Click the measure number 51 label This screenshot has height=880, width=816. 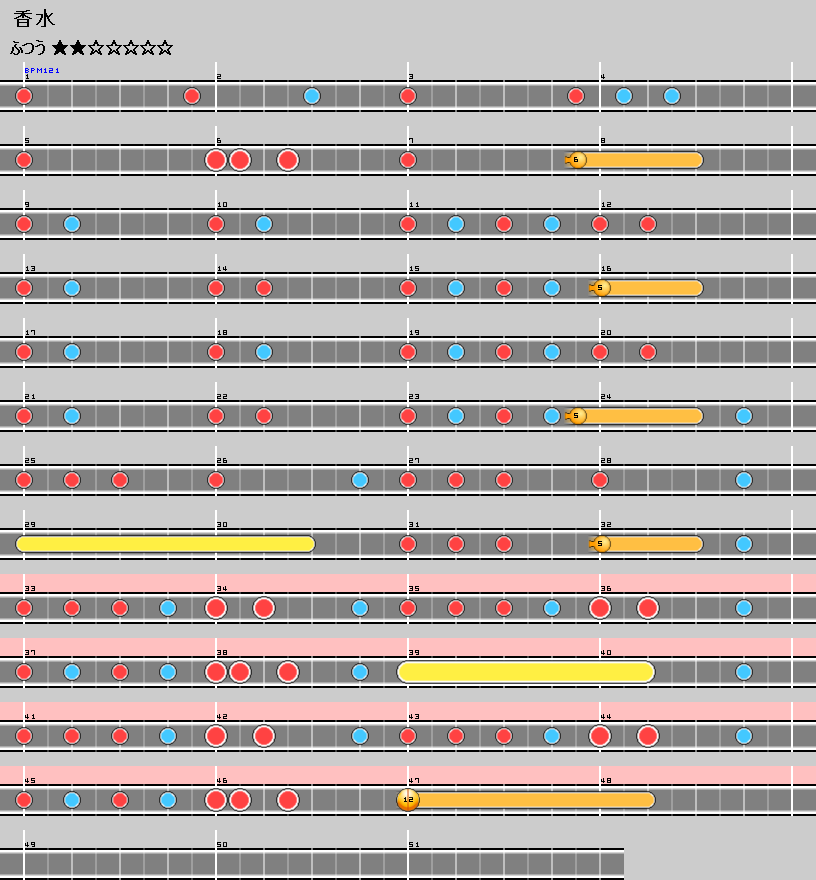(x=414, y=845)
